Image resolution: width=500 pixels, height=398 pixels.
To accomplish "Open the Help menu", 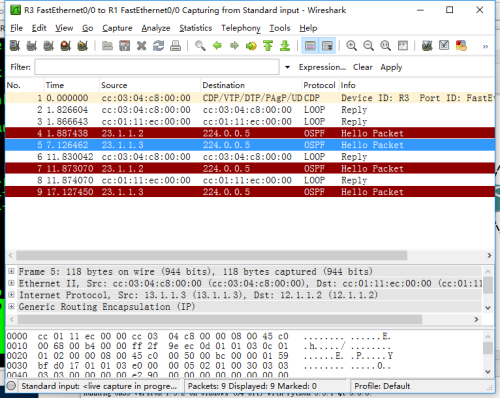I will [x=308, y=28].
